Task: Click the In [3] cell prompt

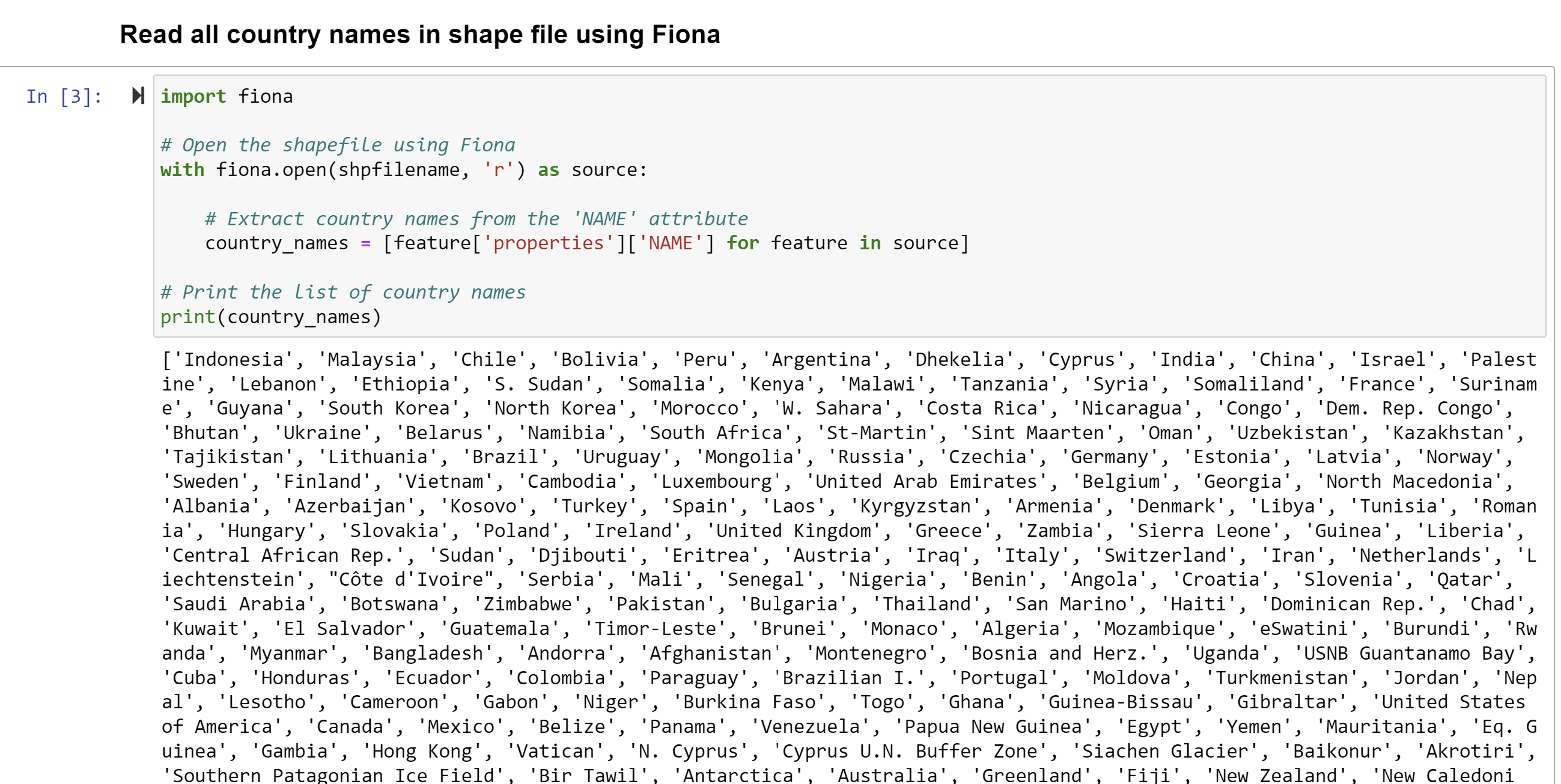Action: [64, 96]
